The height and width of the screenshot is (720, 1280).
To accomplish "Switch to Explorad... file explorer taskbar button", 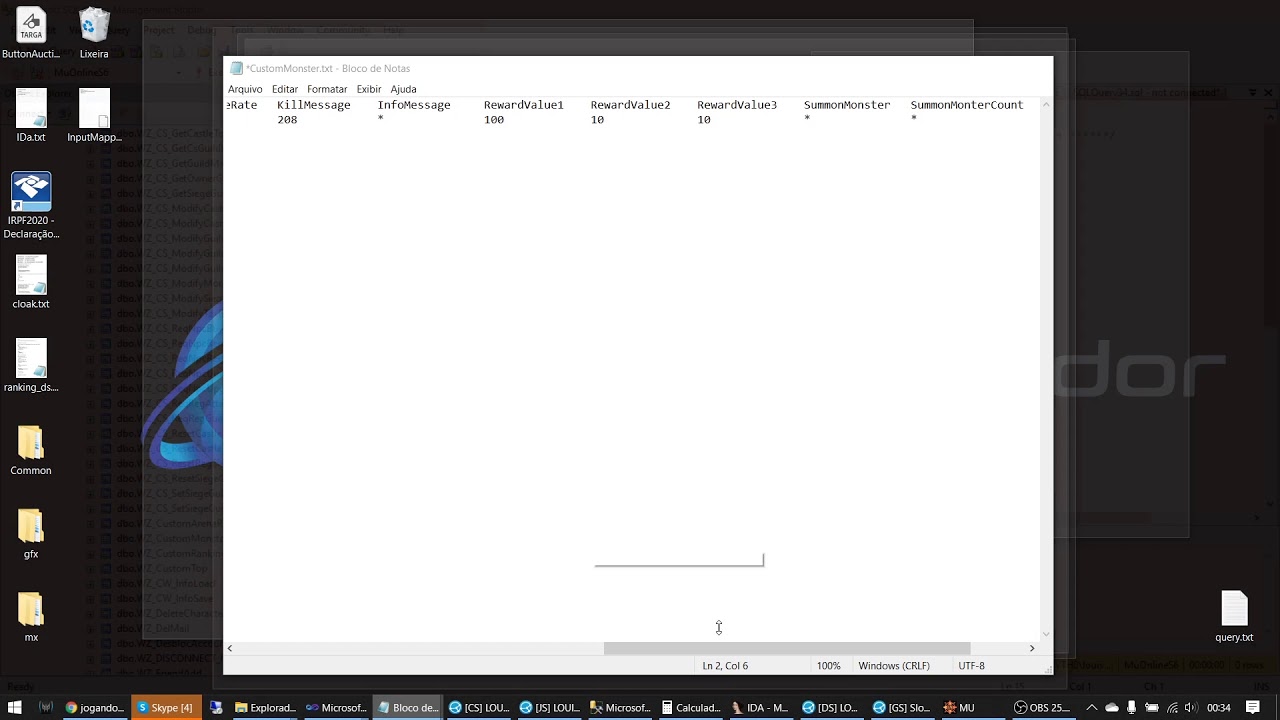I will click(x=265, y=707).
